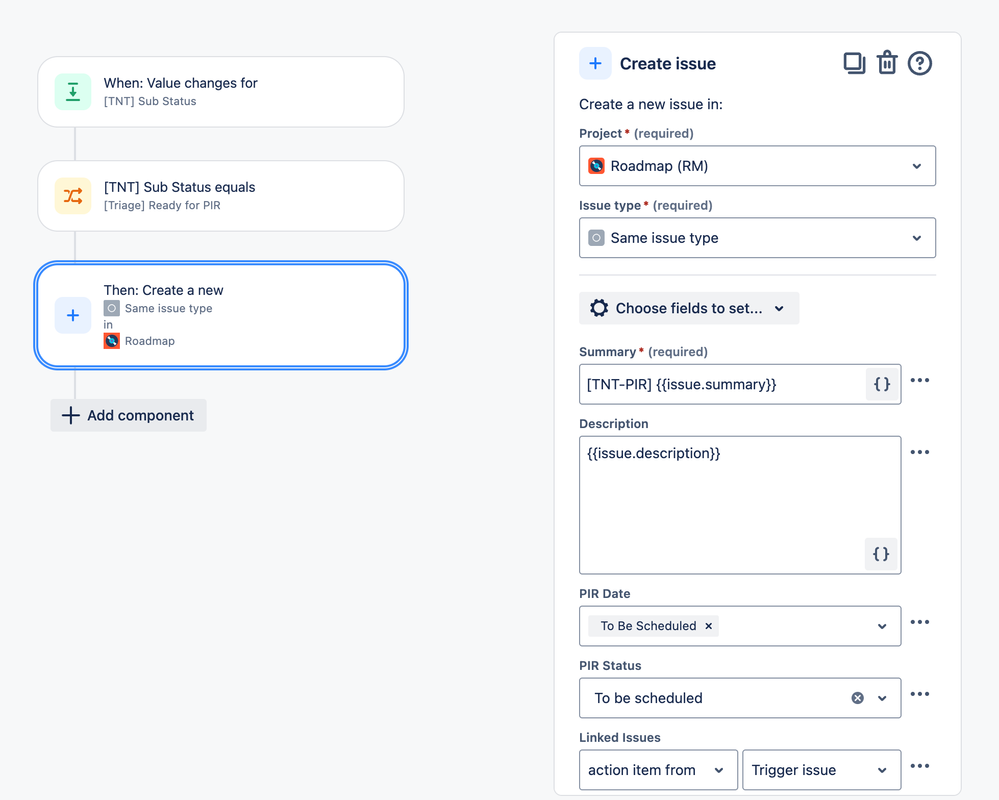Image resolution: width=999 pixels, height=800 pixels.
Task: Click the Linked Issues label
Action: 619,738
